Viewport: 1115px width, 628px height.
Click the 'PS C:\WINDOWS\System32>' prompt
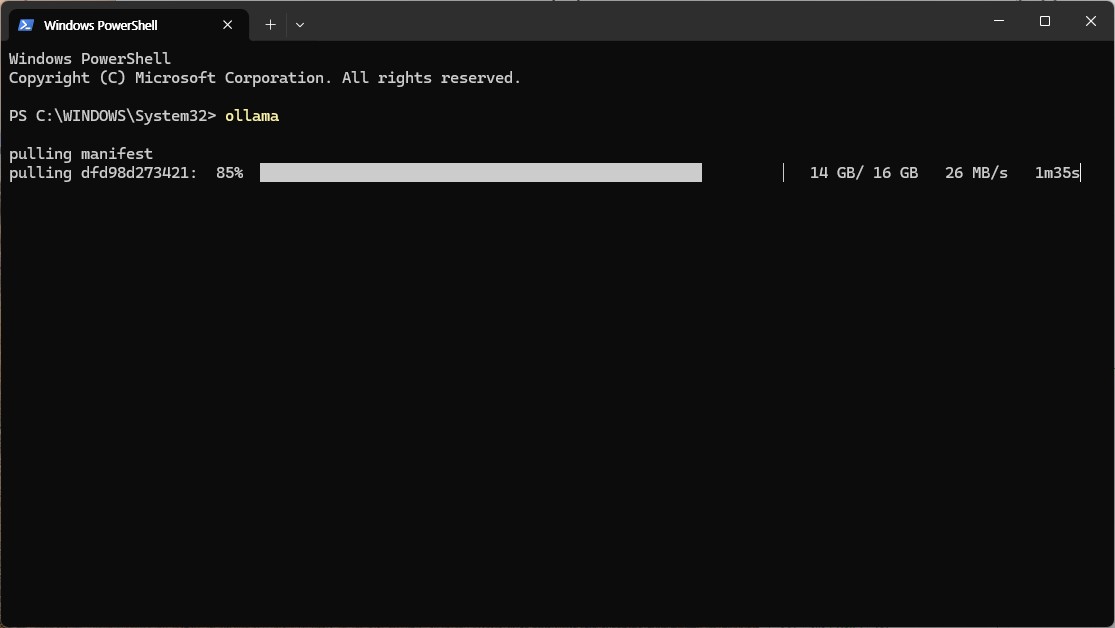(x=112, y=116)
